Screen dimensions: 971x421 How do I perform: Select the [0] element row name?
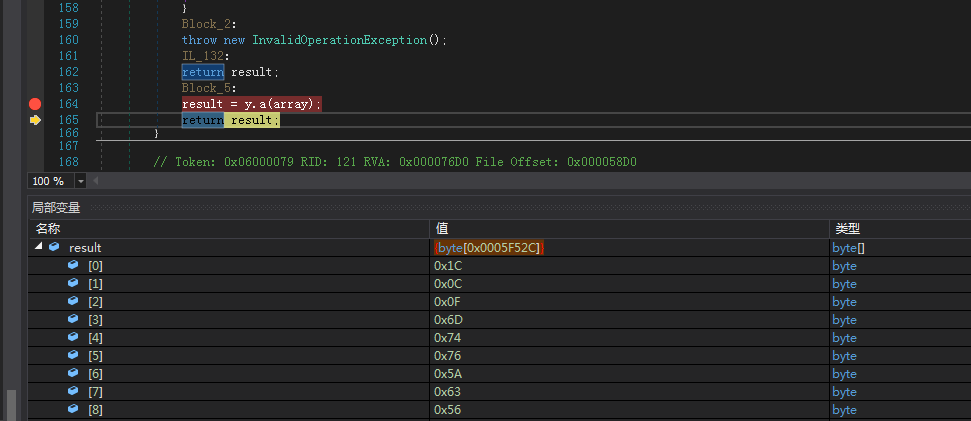[x=95, y=266]
